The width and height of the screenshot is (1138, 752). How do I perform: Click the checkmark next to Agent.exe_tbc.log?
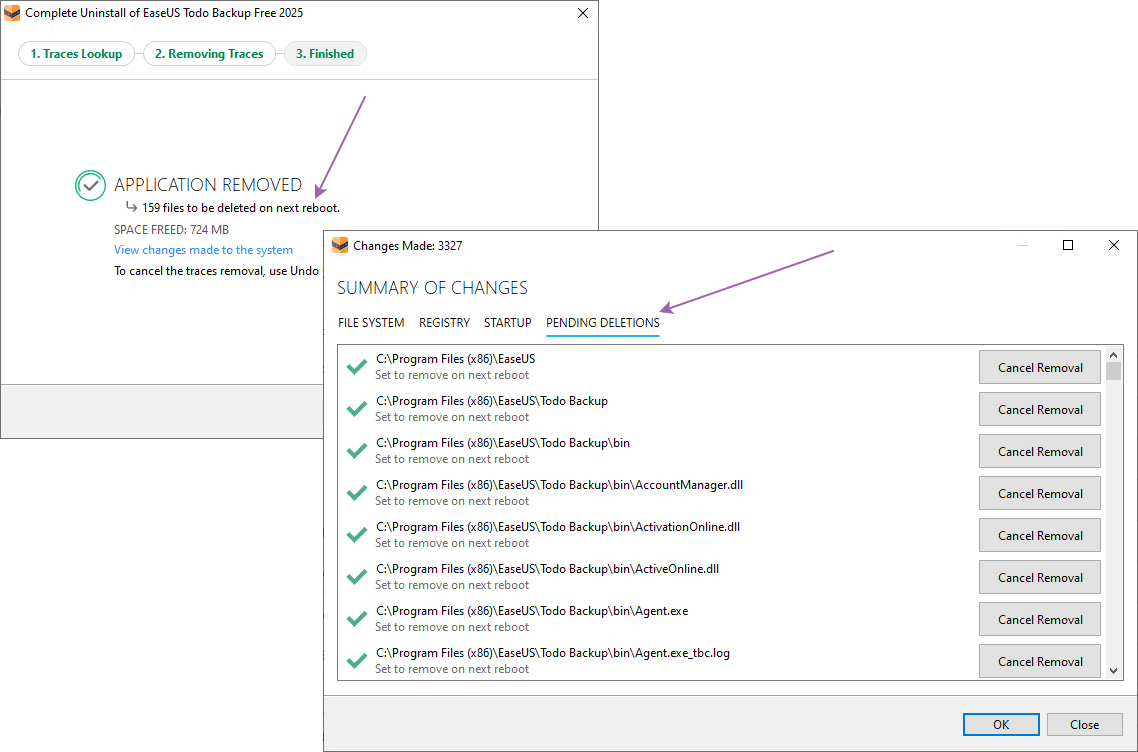356,661
